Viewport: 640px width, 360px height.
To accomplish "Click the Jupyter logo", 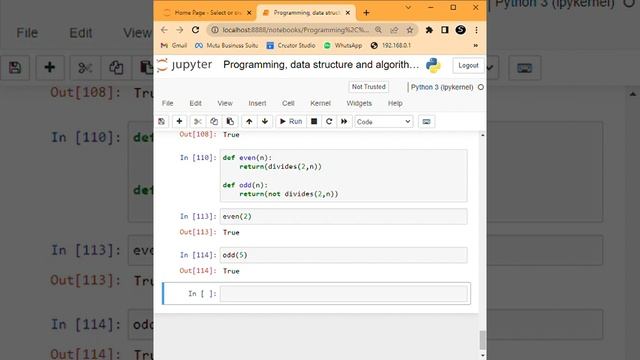I will click(x=185, y=65).
